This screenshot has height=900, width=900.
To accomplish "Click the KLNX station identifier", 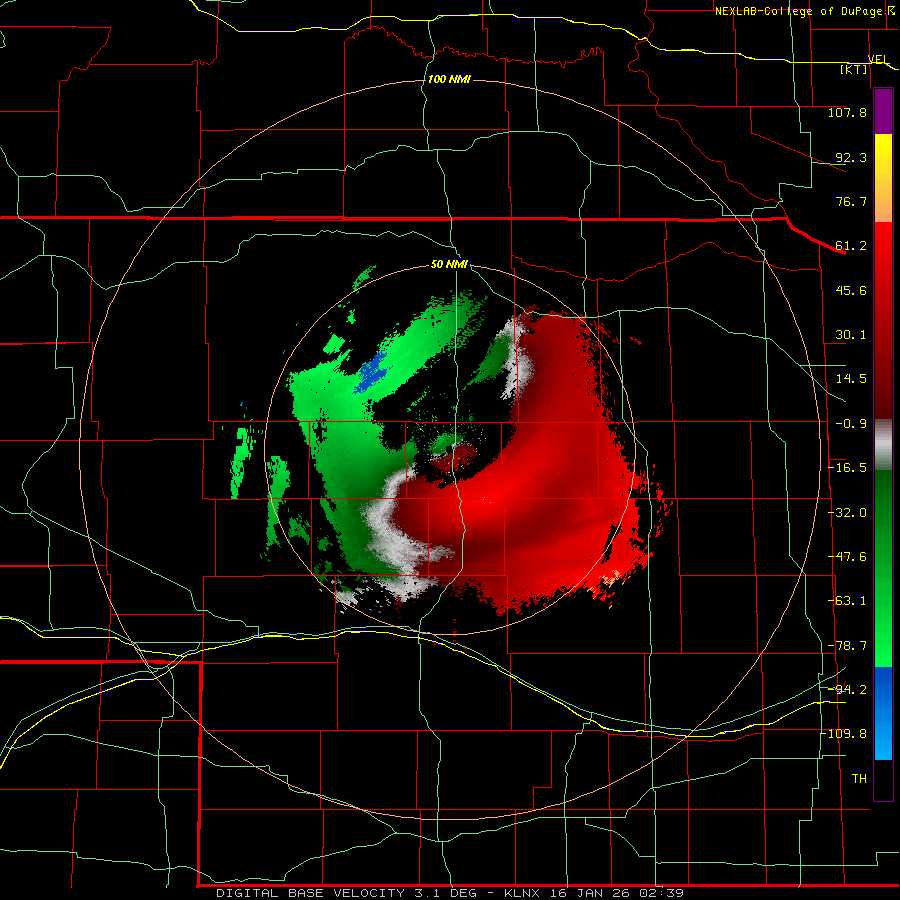I will pos(522,893).
